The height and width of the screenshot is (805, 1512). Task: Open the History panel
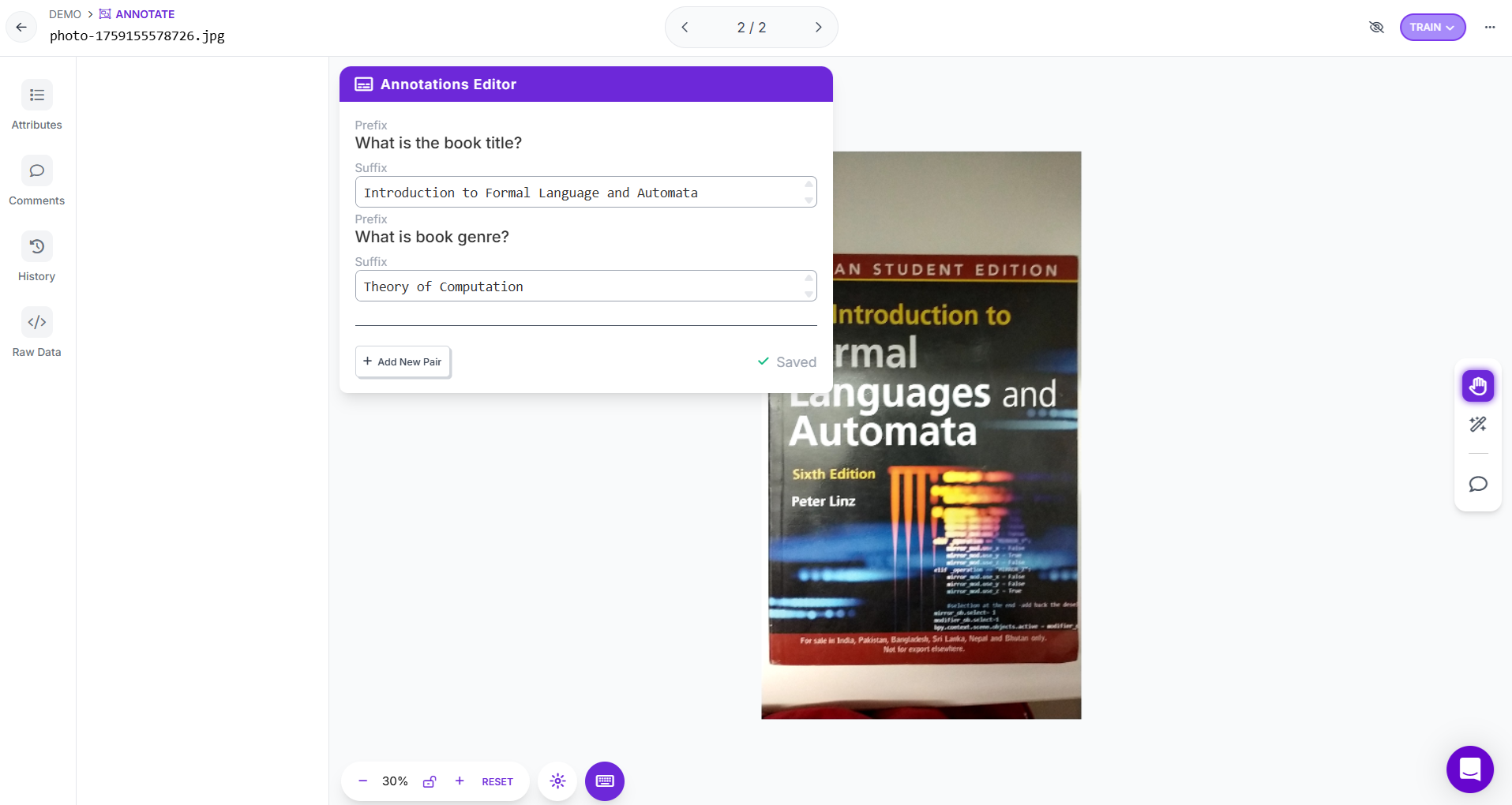click(x=36, y=256)
